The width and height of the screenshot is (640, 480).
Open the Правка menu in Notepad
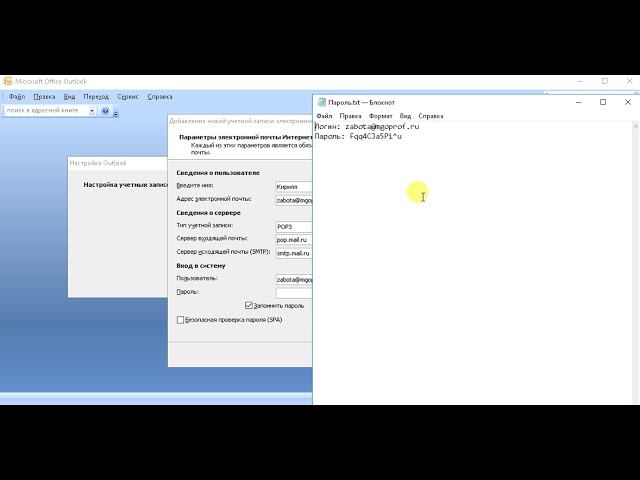point(350,116)
